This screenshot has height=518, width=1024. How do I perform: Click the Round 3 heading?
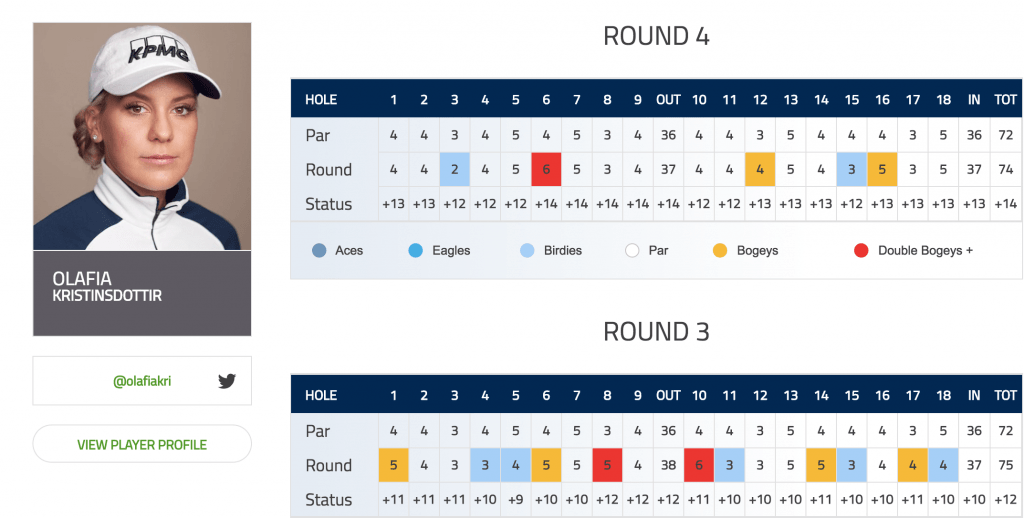coord(656,331)
